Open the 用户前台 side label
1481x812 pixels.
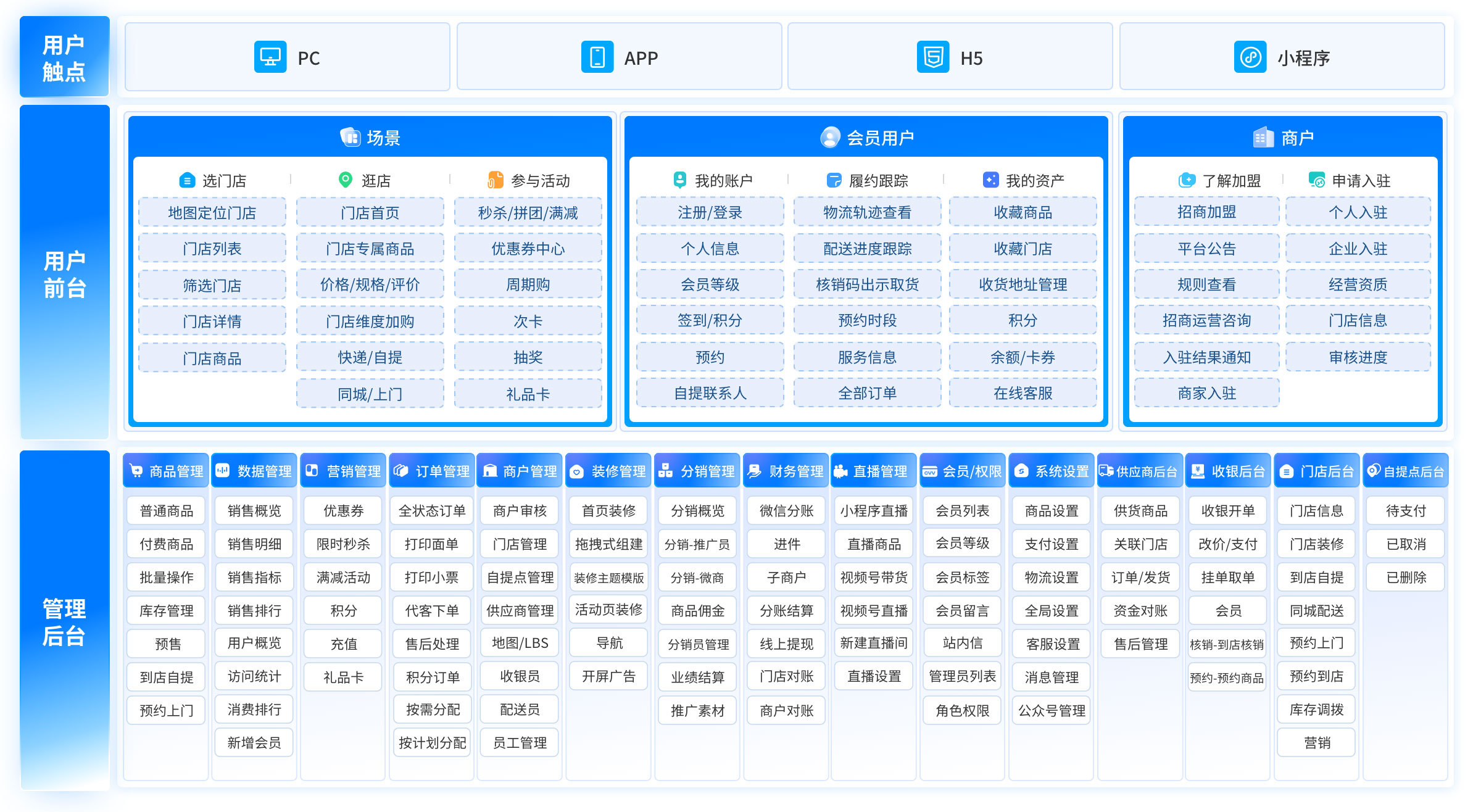65,272
